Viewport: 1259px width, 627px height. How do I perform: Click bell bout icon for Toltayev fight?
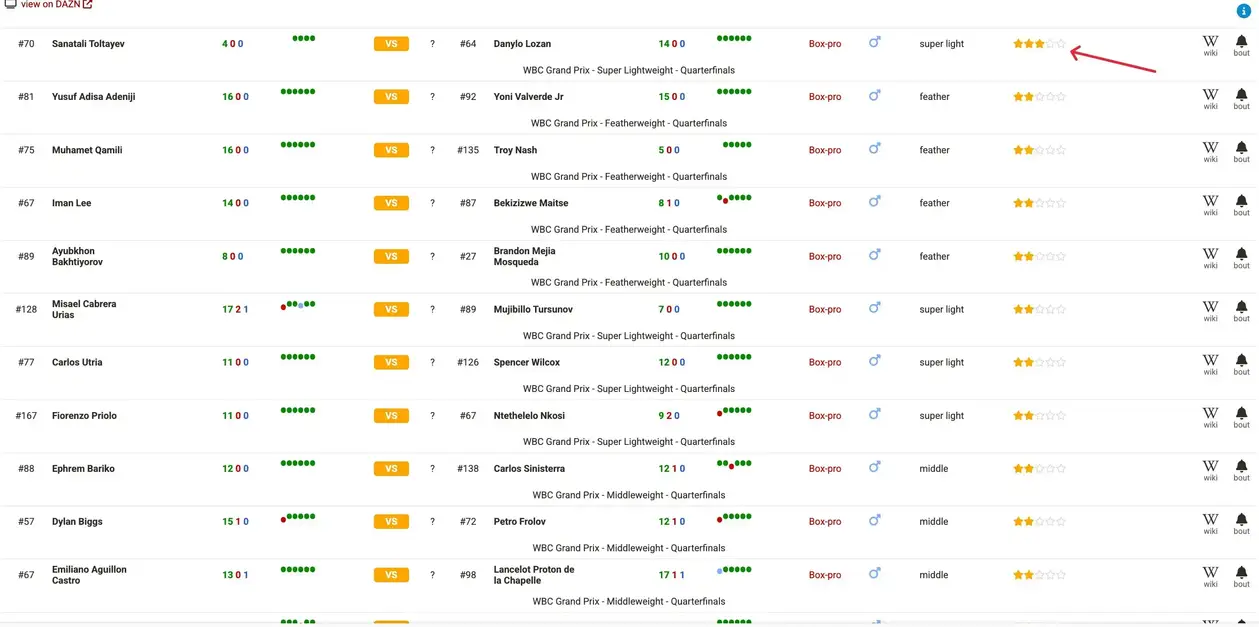pos(1241,44)
